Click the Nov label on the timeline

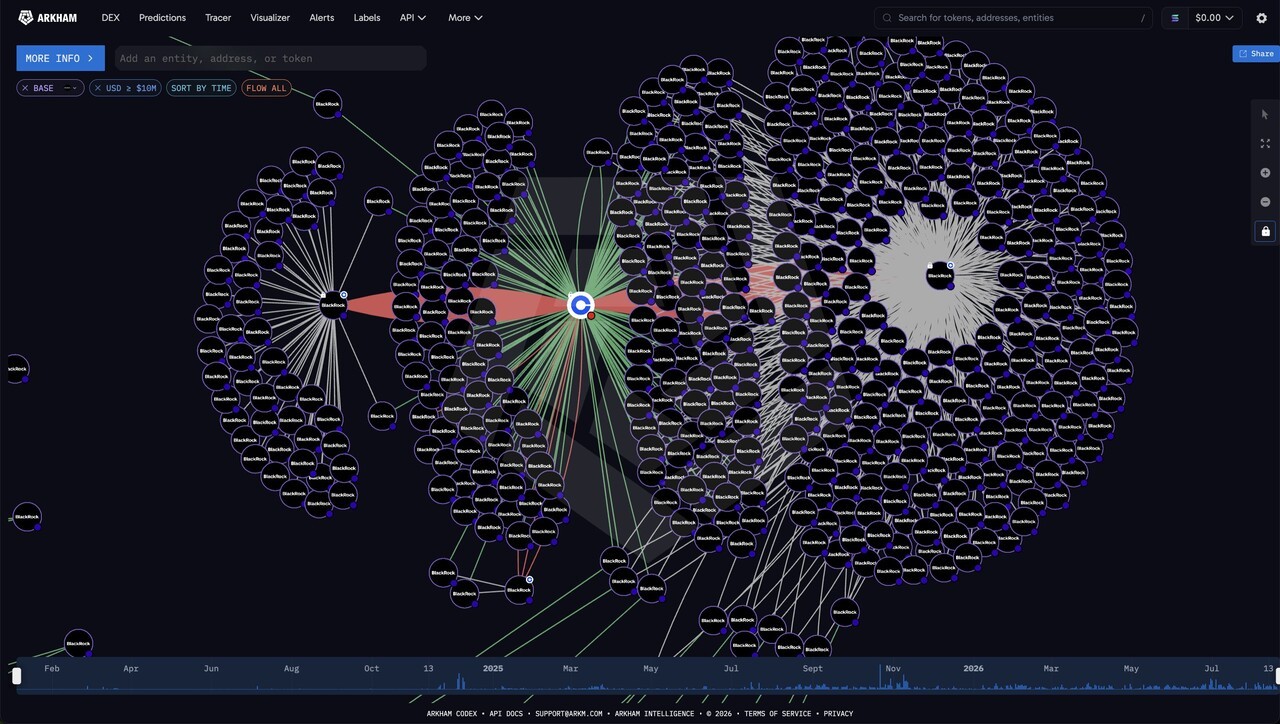(893, 668)
